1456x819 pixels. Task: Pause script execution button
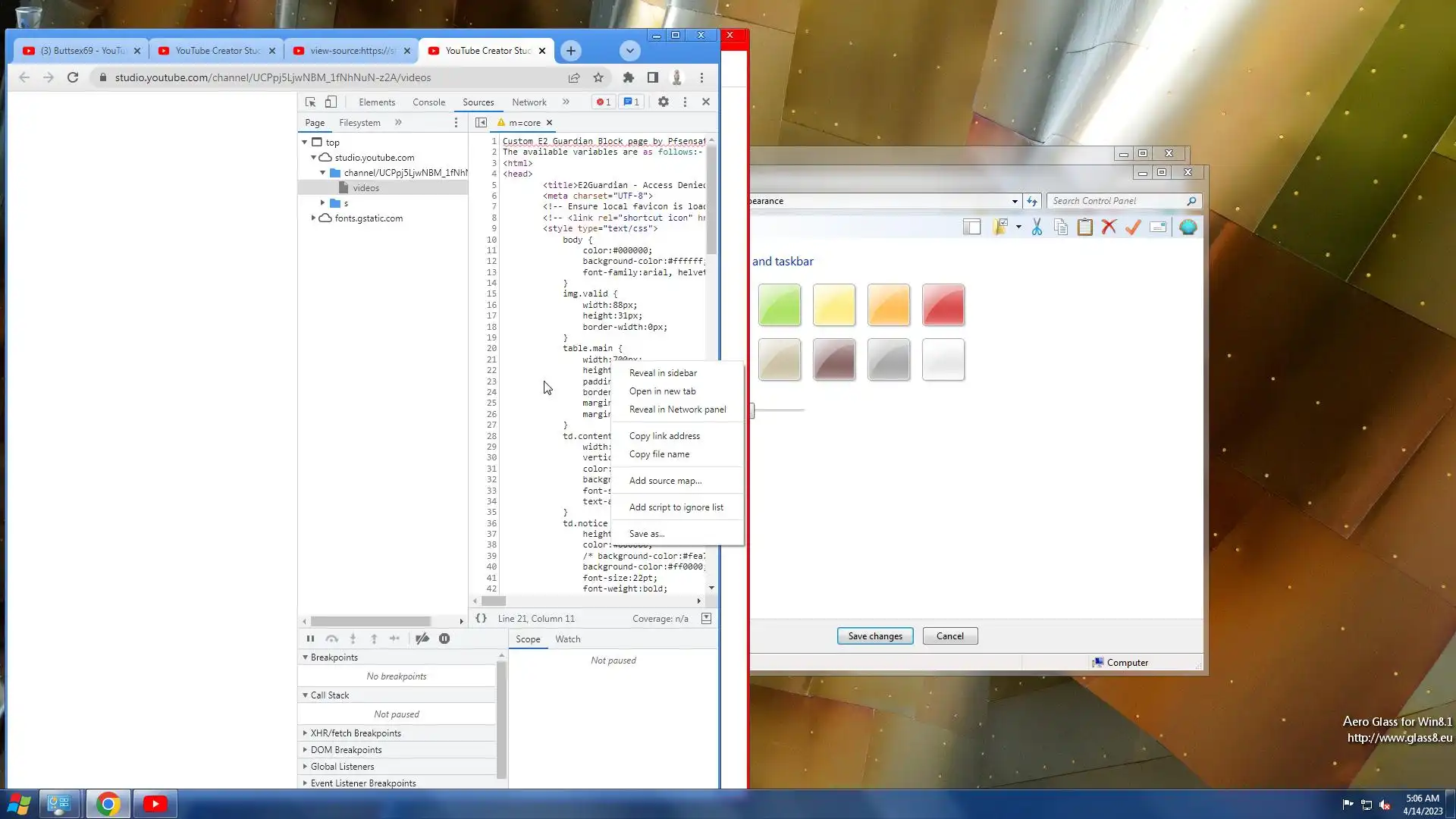tap(310, 639)
